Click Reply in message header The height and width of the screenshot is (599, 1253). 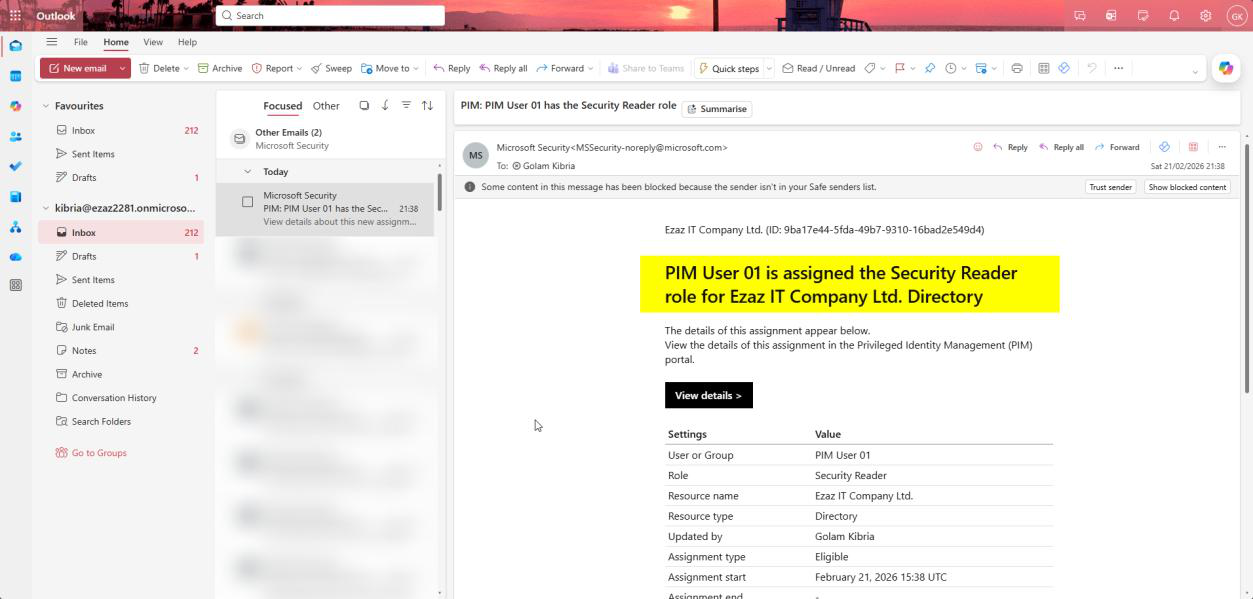[1010, 147]
